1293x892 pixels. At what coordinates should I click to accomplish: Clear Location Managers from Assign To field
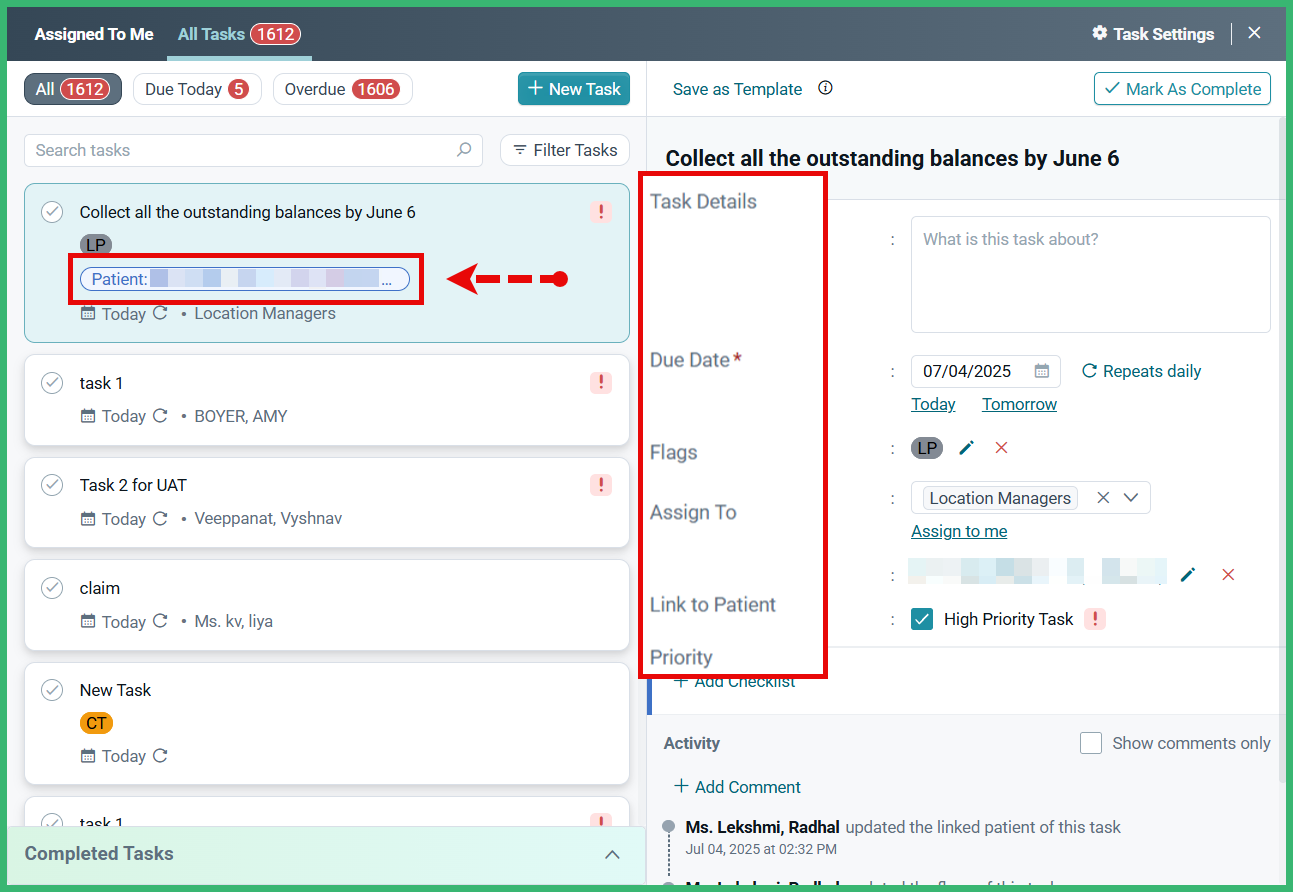tap(1103, 498)
